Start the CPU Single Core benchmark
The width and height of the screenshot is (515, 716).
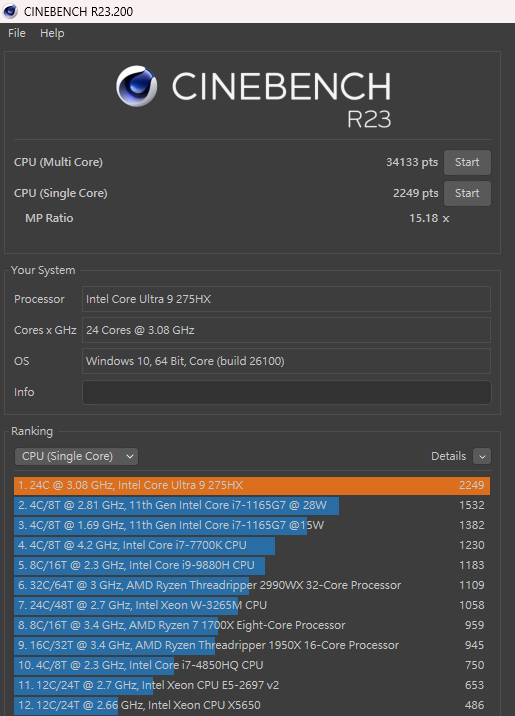tap(467, 193)
